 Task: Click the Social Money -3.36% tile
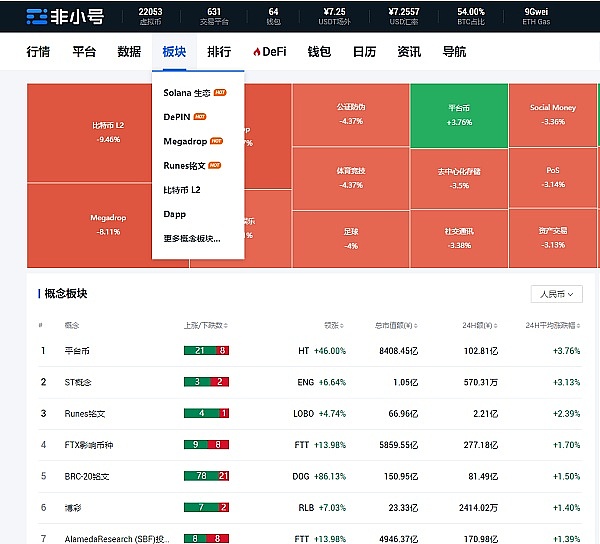coord(553,115)
